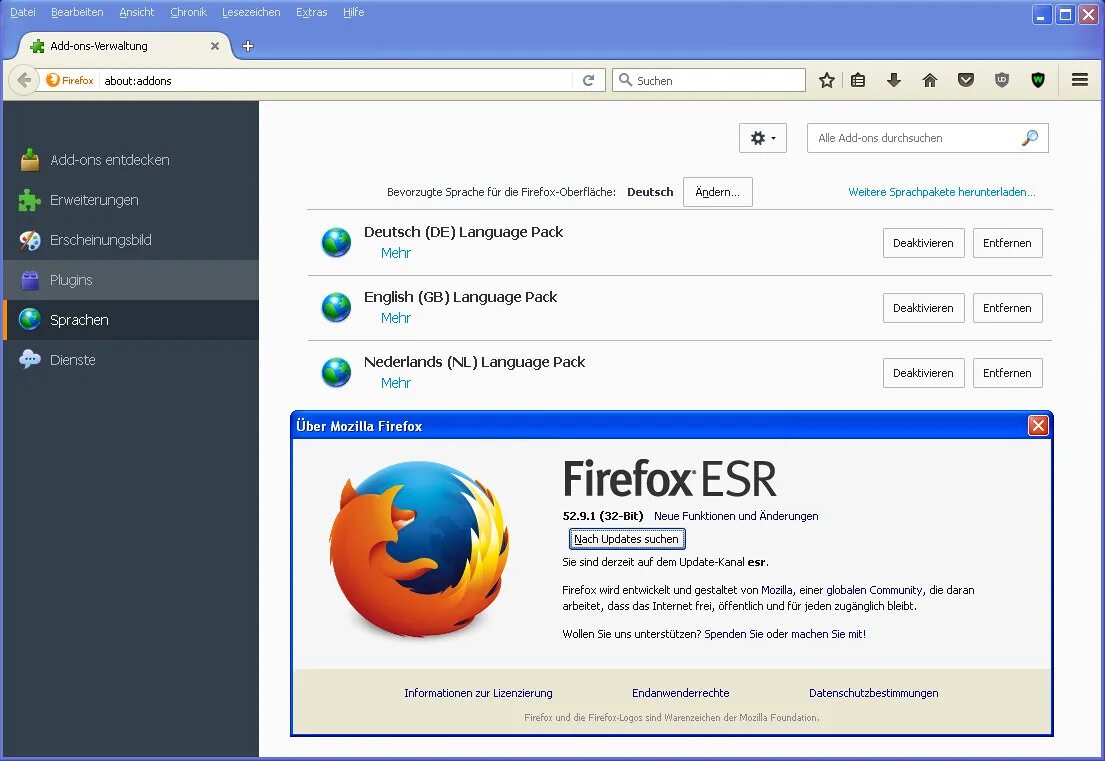This screenshot has width=1105, height=761.
Task: Click the Ändern... language button
Action: pyautogui.click(x=717, y=192)
